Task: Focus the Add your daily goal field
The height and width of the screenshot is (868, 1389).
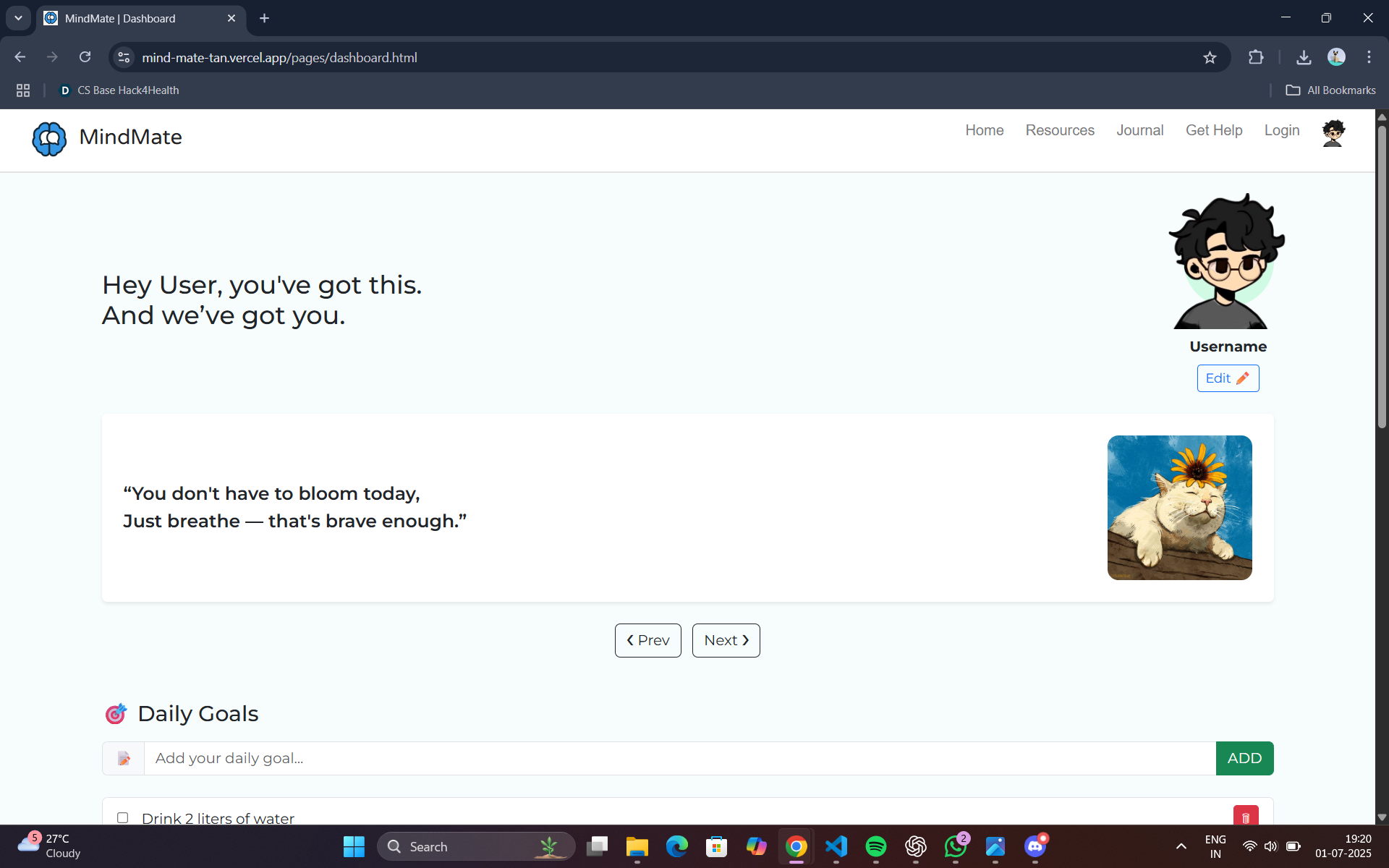Action: 679,758
